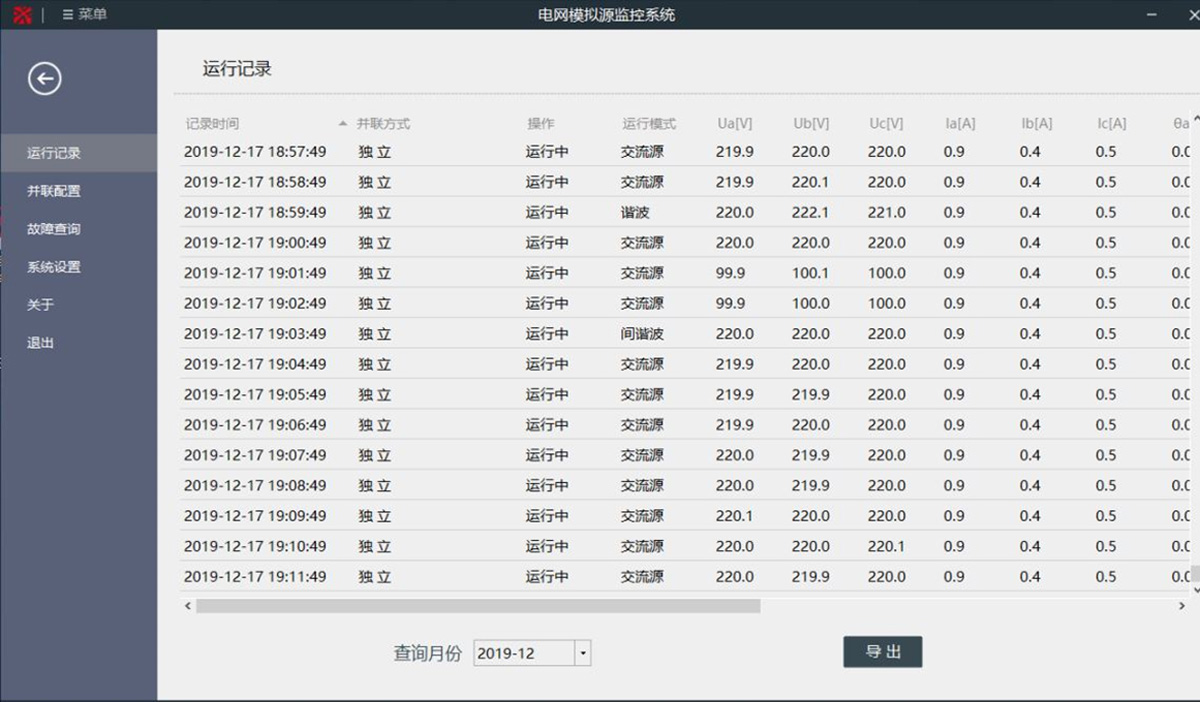
Task: Click the 操作 column header
Action: pos(540,124)
